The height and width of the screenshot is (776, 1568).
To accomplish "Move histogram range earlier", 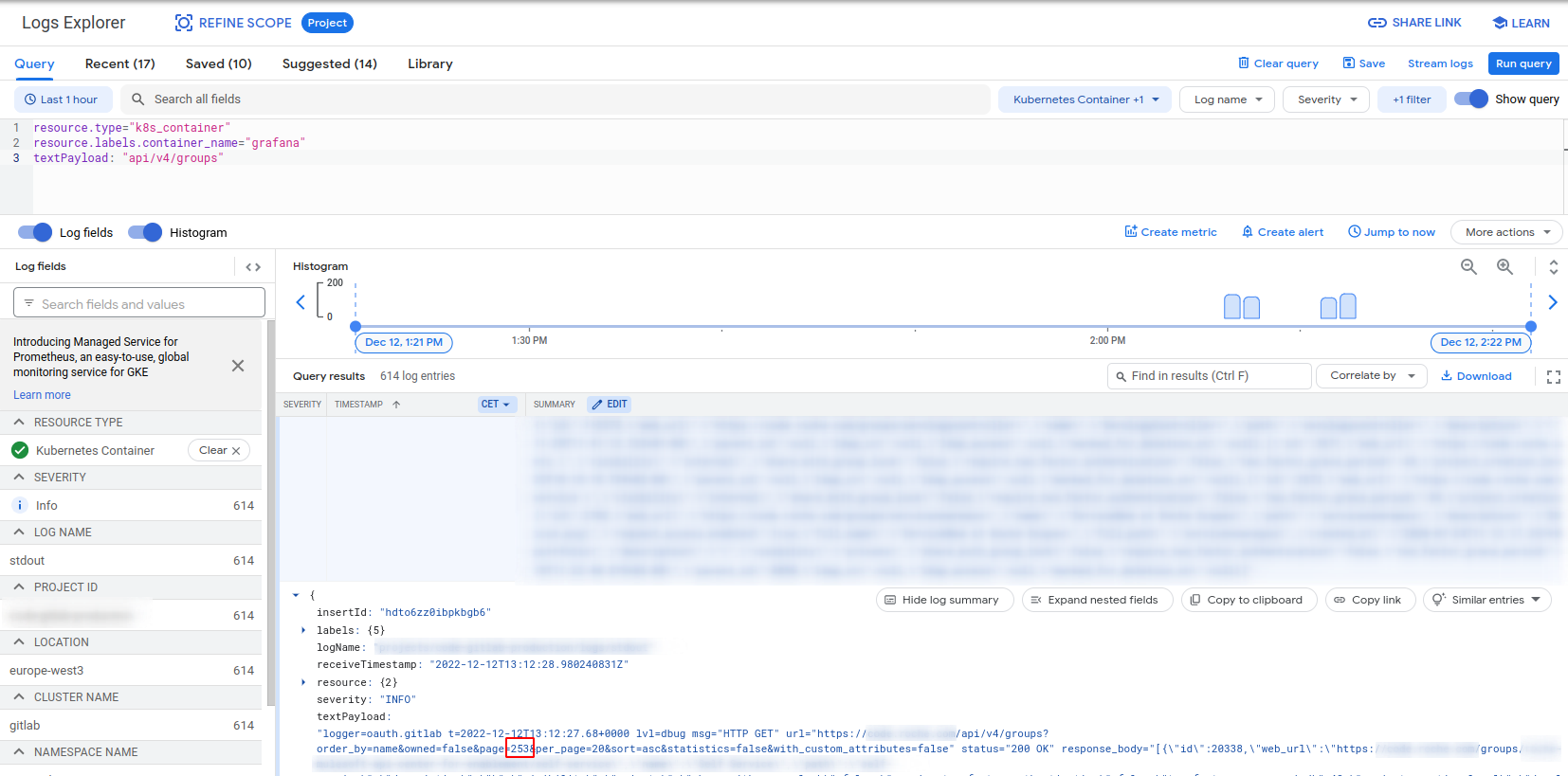I will point(301,302).
